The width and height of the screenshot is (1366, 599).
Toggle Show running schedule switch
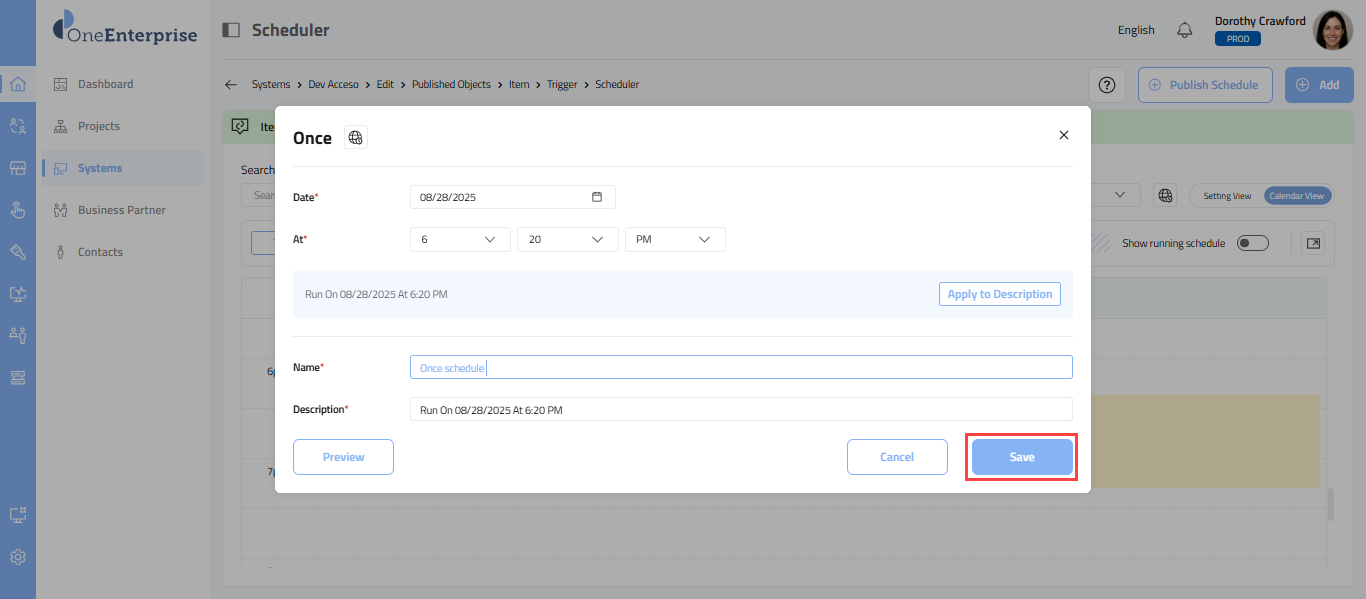pyautogui.click(x=1252, y=243)
